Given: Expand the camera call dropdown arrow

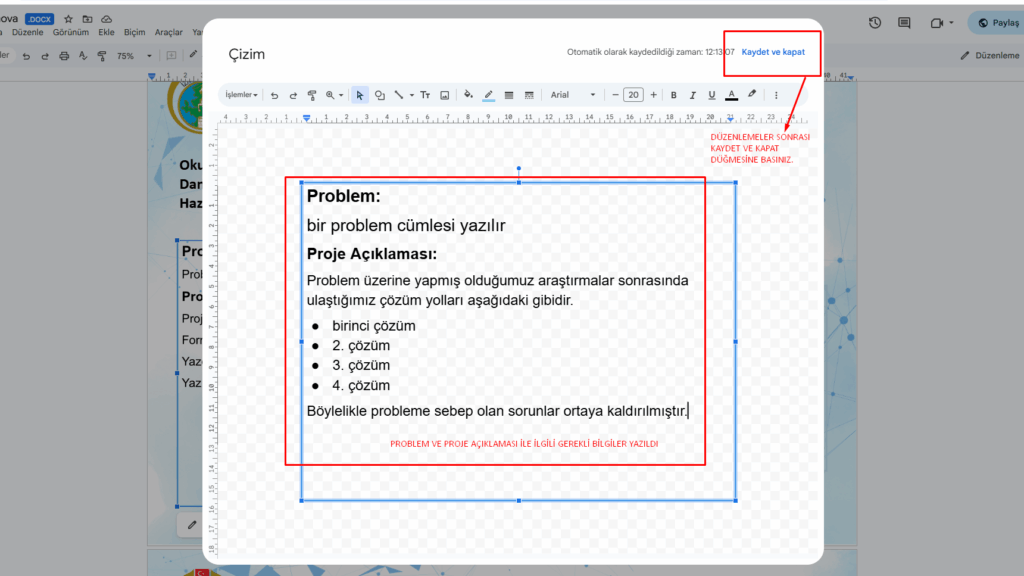Looking at the screenshot, I should point(951,23).
